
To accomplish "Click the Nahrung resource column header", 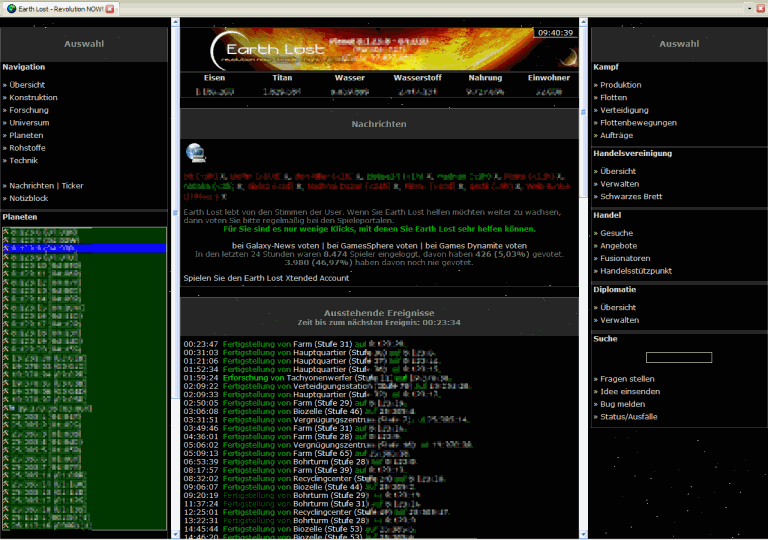I will tap(485, 77).
